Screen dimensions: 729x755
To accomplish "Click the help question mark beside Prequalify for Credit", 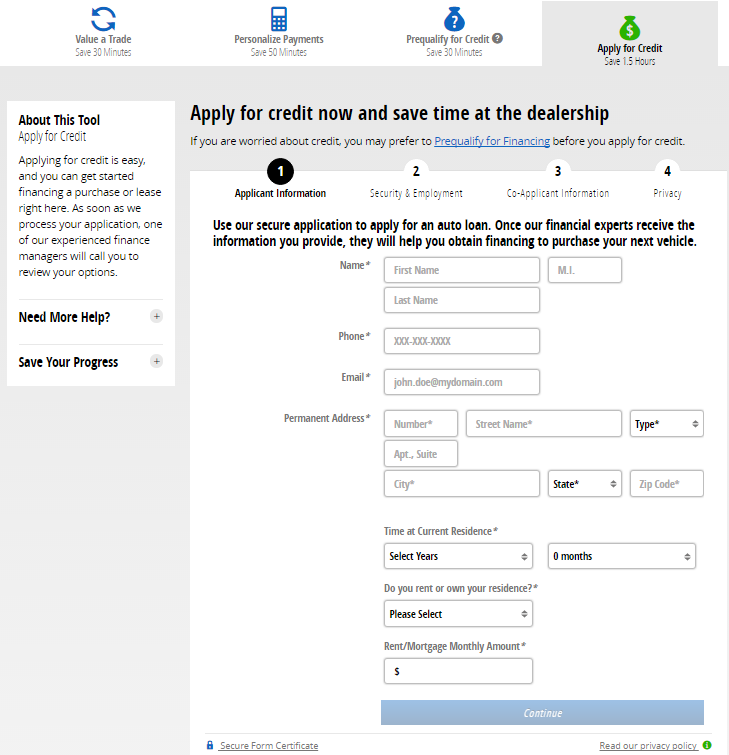I will [497, 39].
